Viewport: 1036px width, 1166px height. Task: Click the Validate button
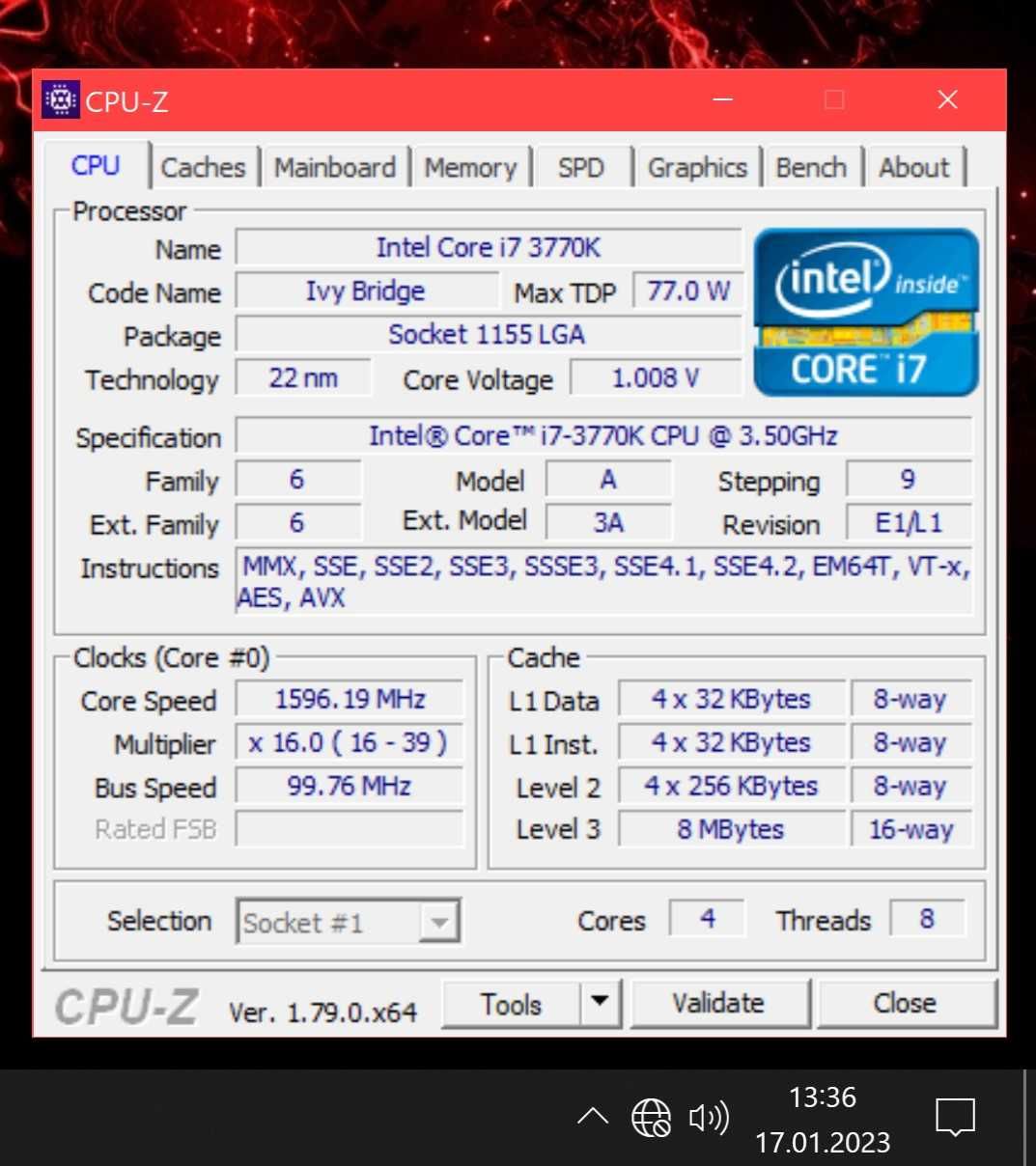click(718, 1003)
